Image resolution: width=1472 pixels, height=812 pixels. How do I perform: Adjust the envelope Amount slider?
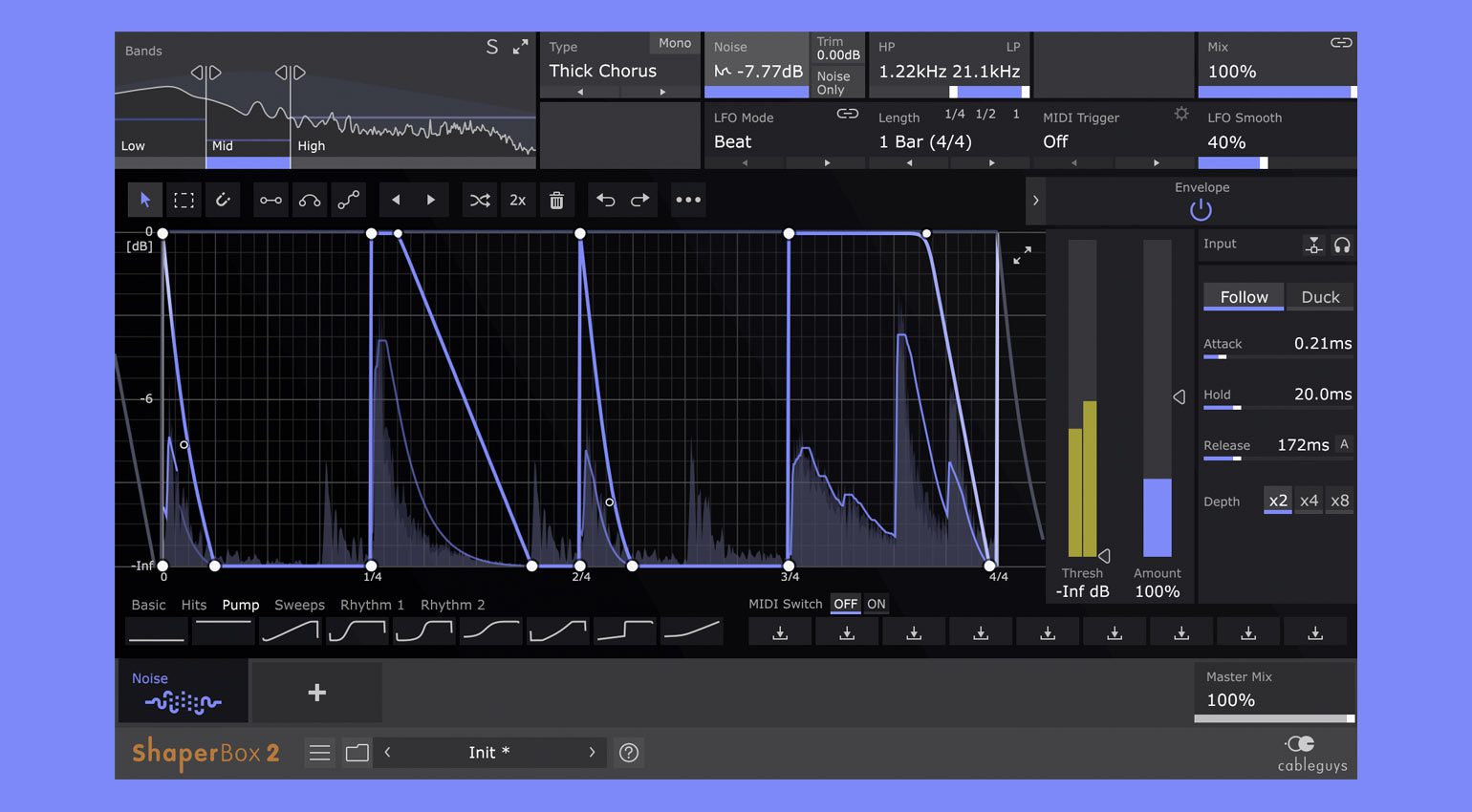coord(1158,398)
